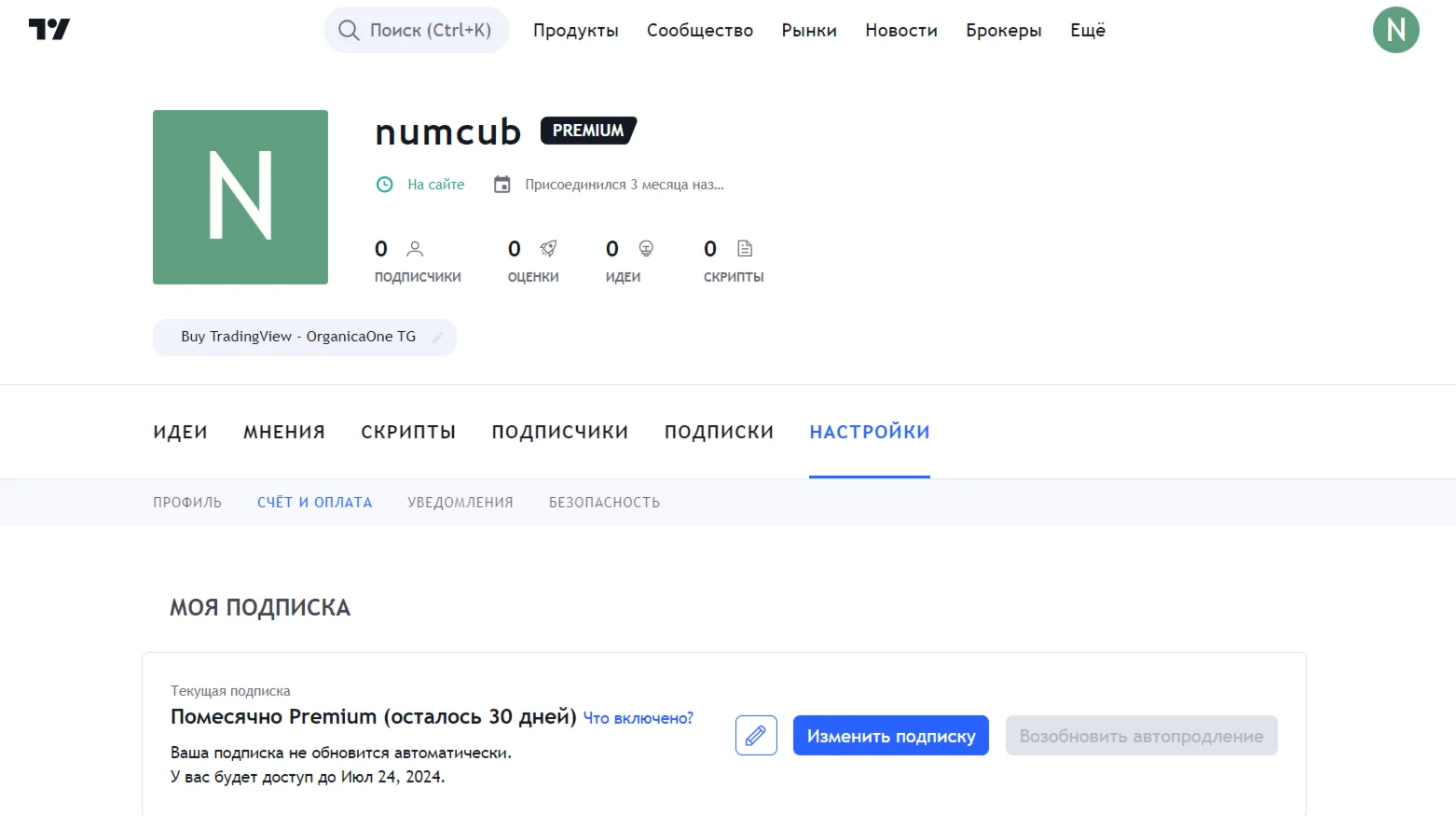
Task: Switch to the СКРИПТЫ tab
Action: click(408, 432)
